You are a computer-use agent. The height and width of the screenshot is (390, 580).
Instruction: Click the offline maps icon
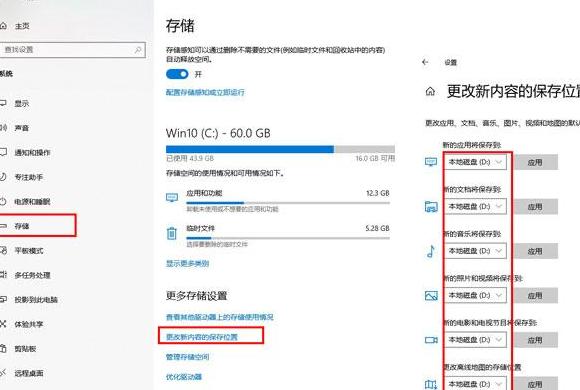tap(431, 384)
